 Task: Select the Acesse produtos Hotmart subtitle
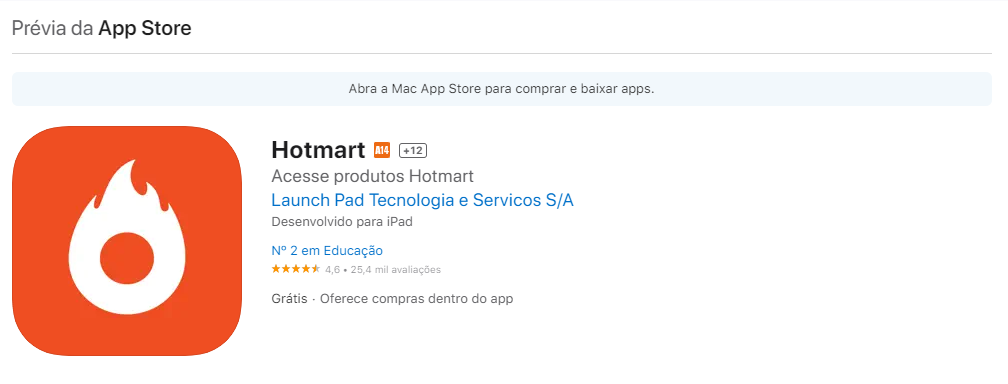pyautogui.click(x=372, y=176)
